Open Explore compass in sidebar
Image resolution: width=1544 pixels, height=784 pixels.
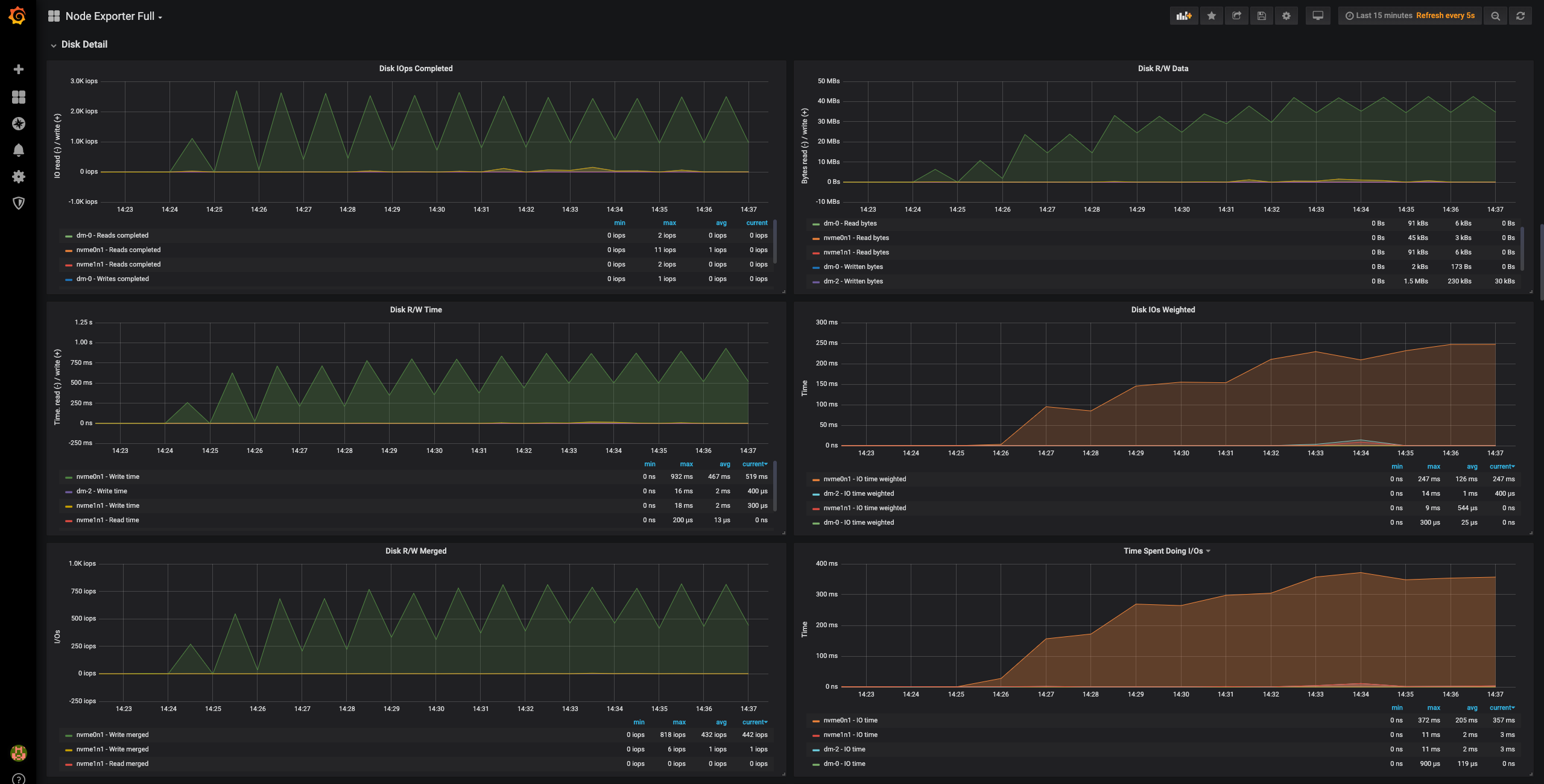point(19,123)
